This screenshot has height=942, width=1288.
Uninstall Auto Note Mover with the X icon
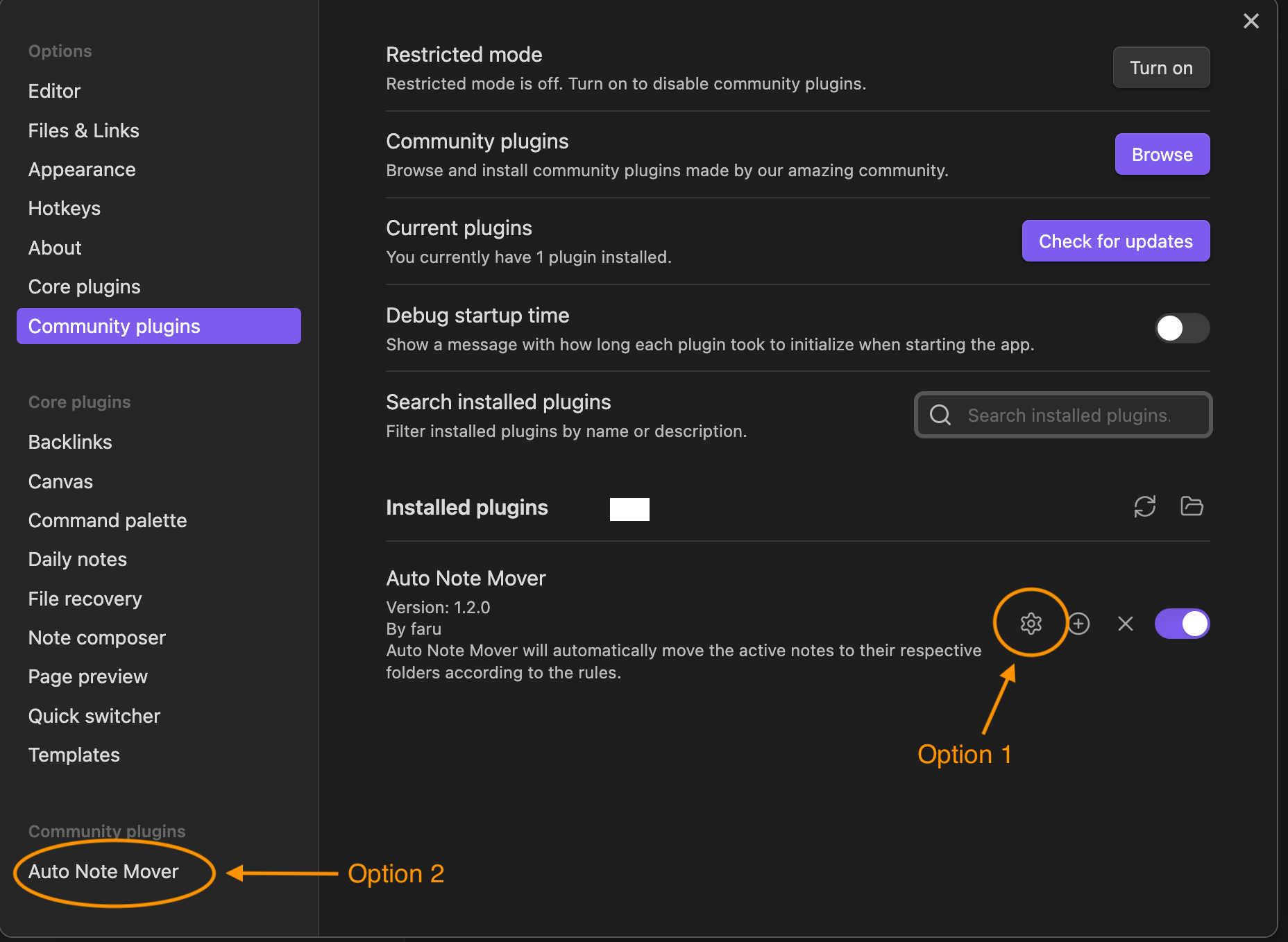pos(1126,624)
